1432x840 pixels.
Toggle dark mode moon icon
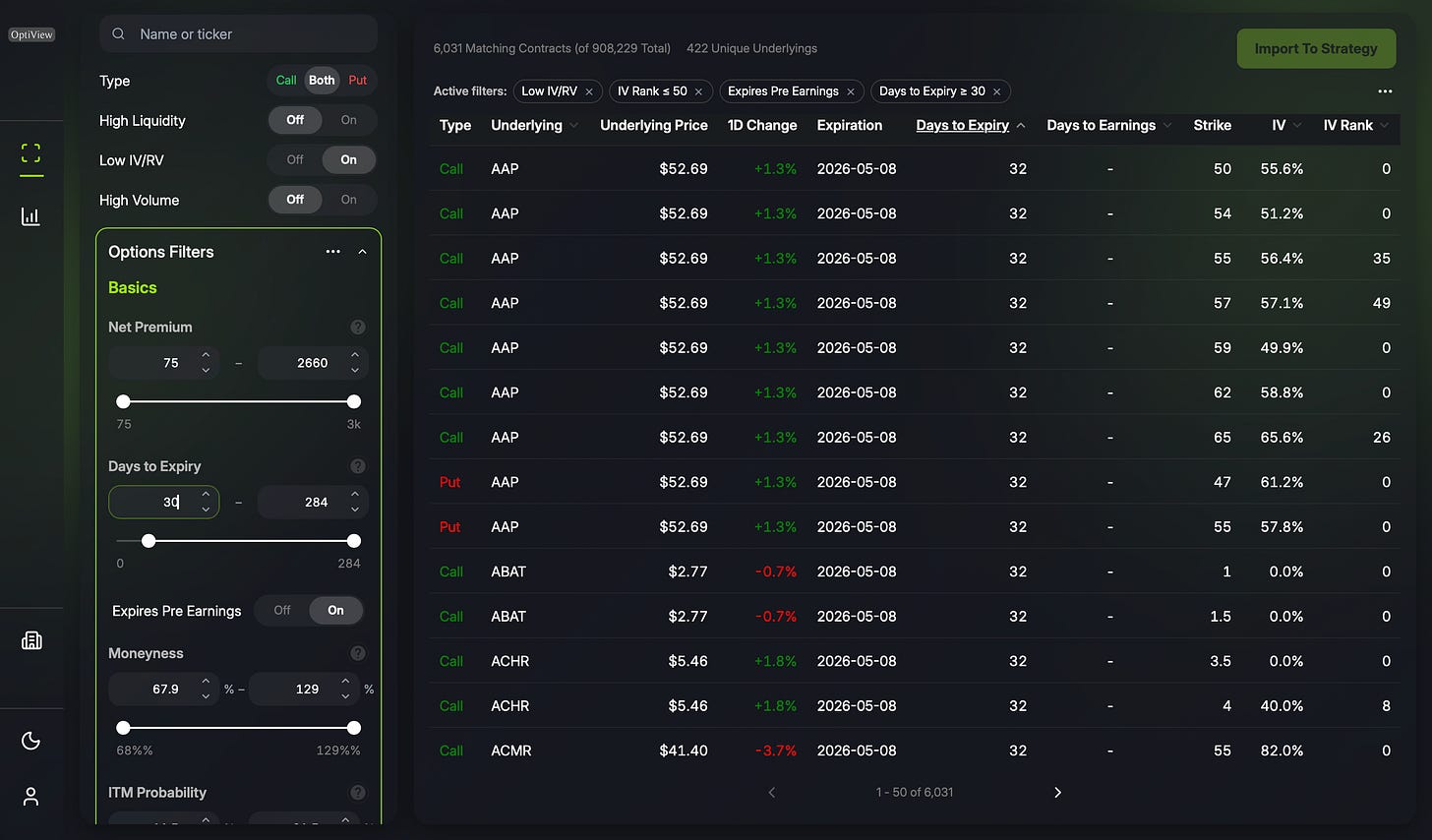(x=30, y=741)
